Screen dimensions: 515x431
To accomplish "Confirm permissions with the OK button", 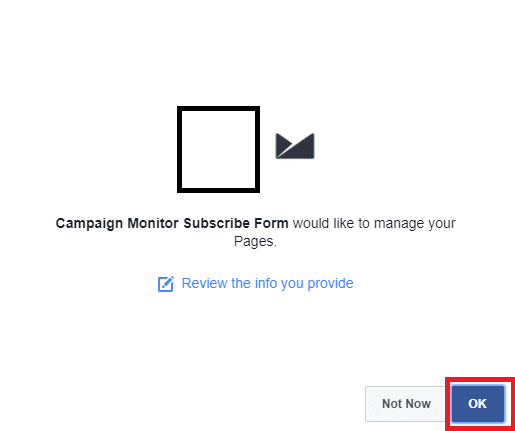I will click(x=478, y=404).
